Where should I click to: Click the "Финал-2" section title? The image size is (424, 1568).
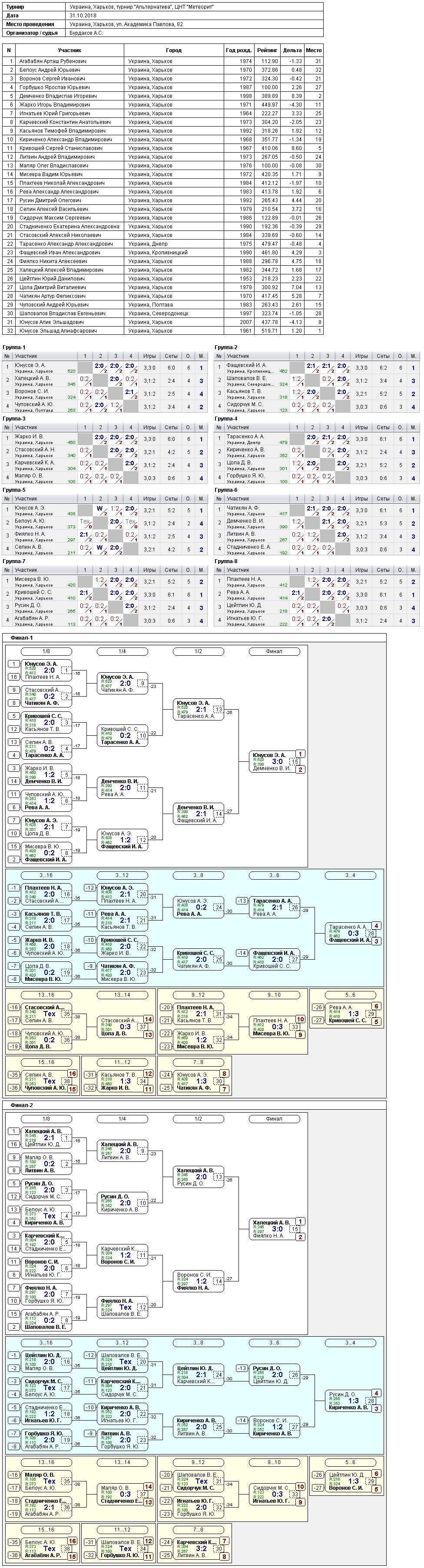click(22, 1105)
